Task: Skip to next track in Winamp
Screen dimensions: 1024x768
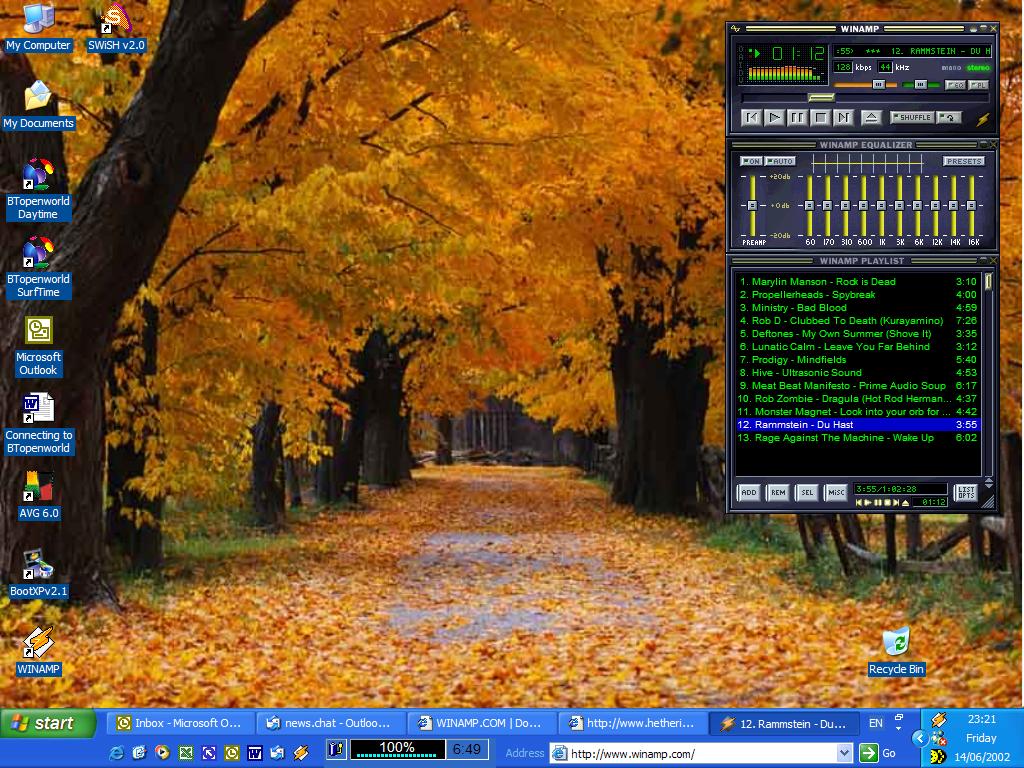Action: pyautogui.click(x=843, y=118)
